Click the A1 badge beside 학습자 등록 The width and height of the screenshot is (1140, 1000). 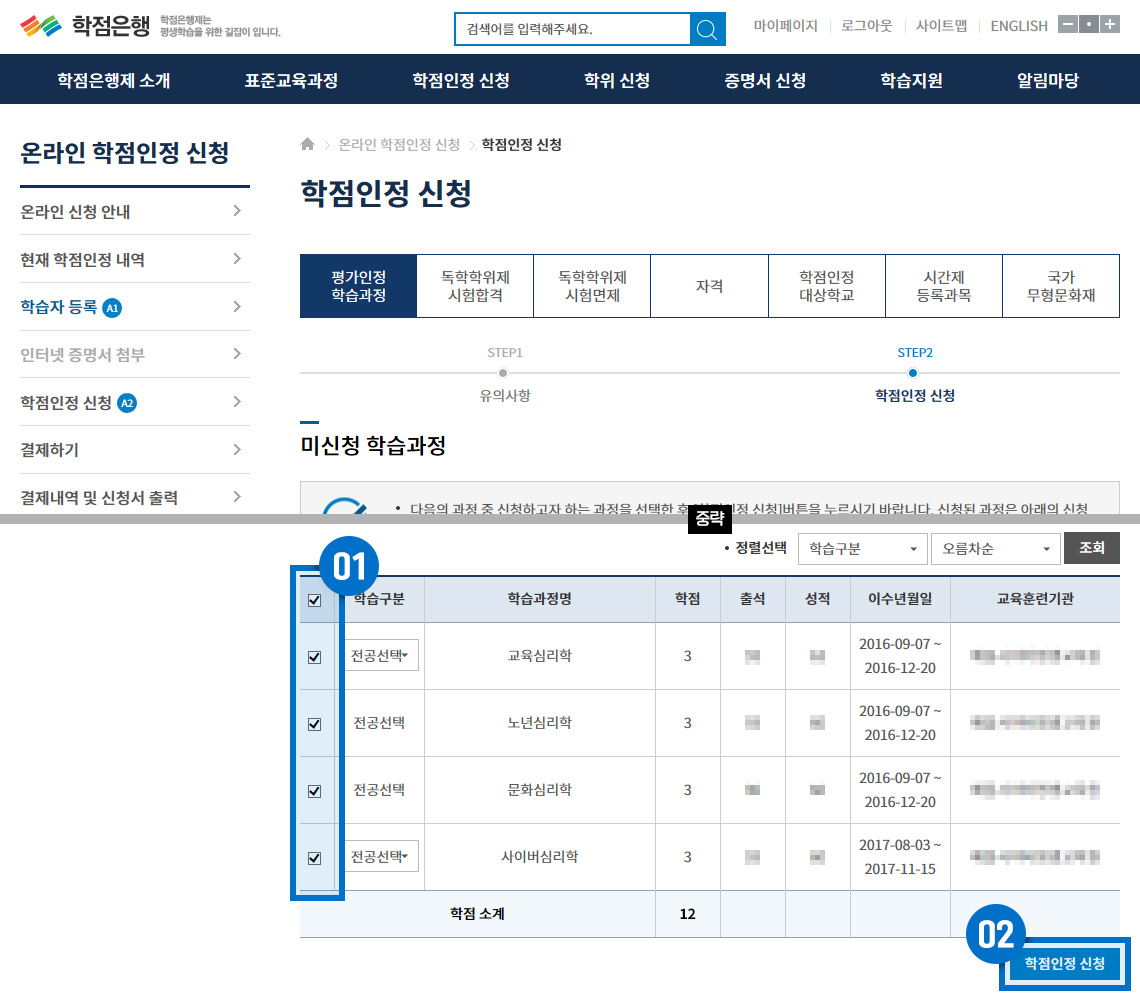[x=113, y=308]
